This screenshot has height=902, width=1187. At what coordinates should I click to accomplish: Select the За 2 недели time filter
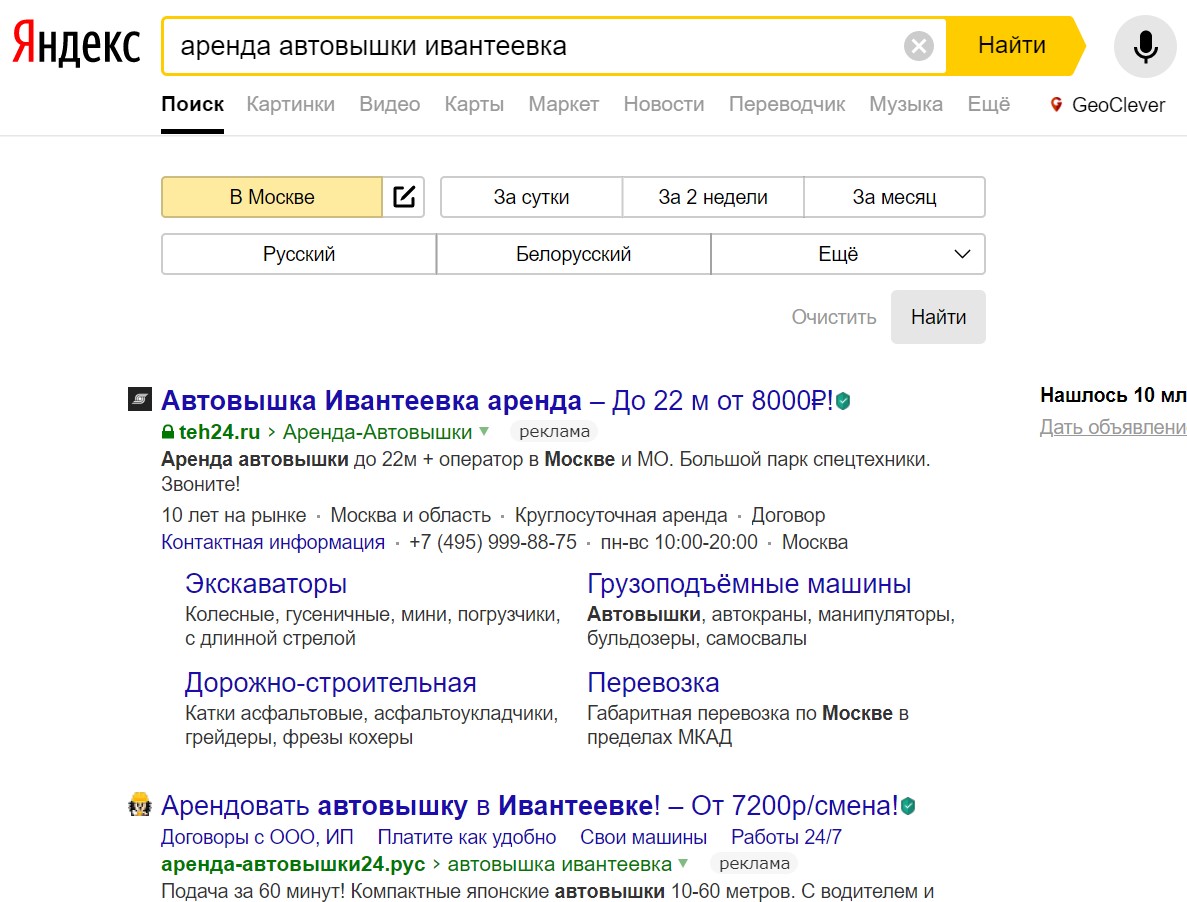[x=712, y=198]
